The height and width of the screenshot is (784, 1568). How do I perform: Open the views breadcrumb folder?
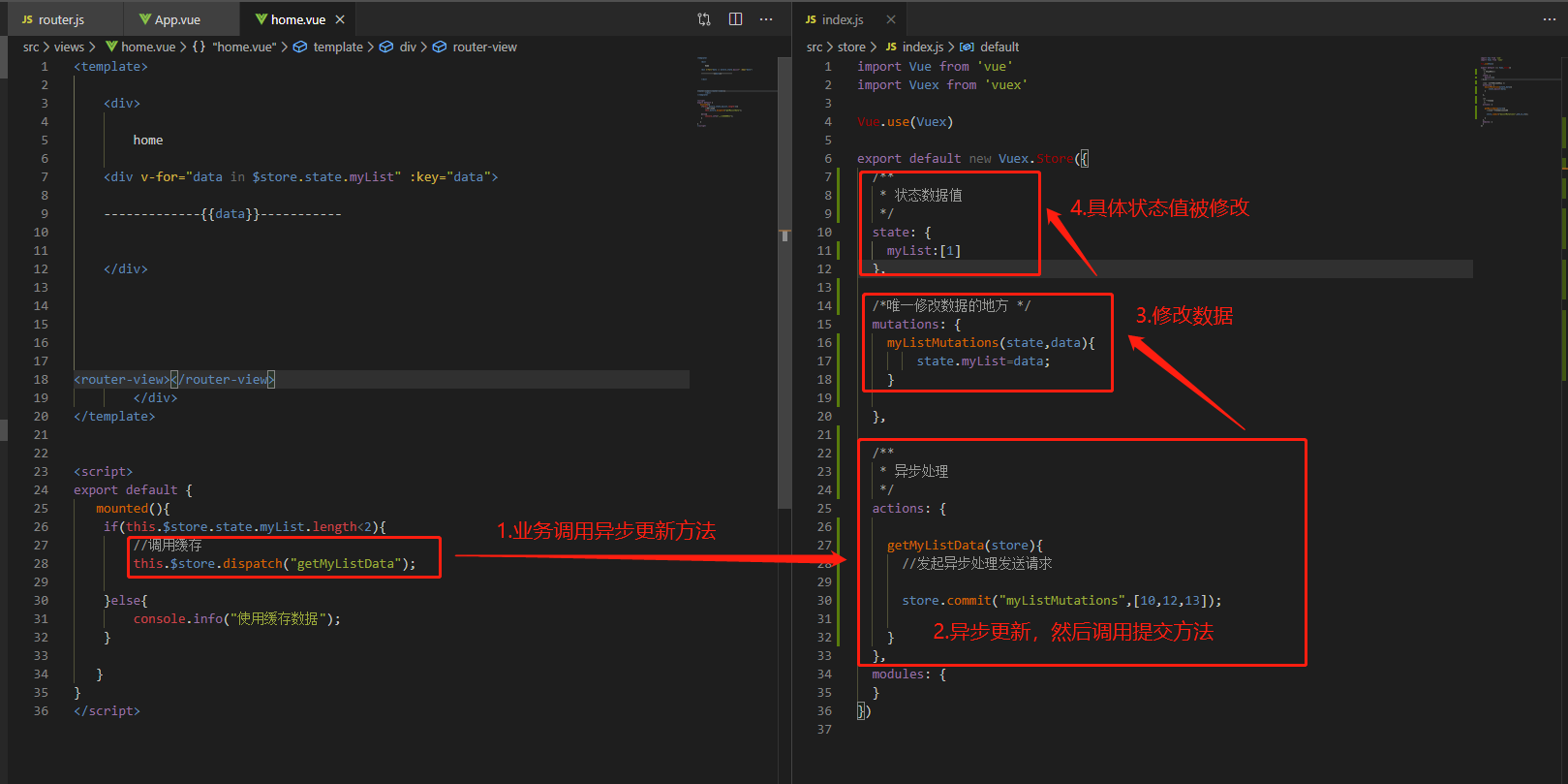coord(69,47)
